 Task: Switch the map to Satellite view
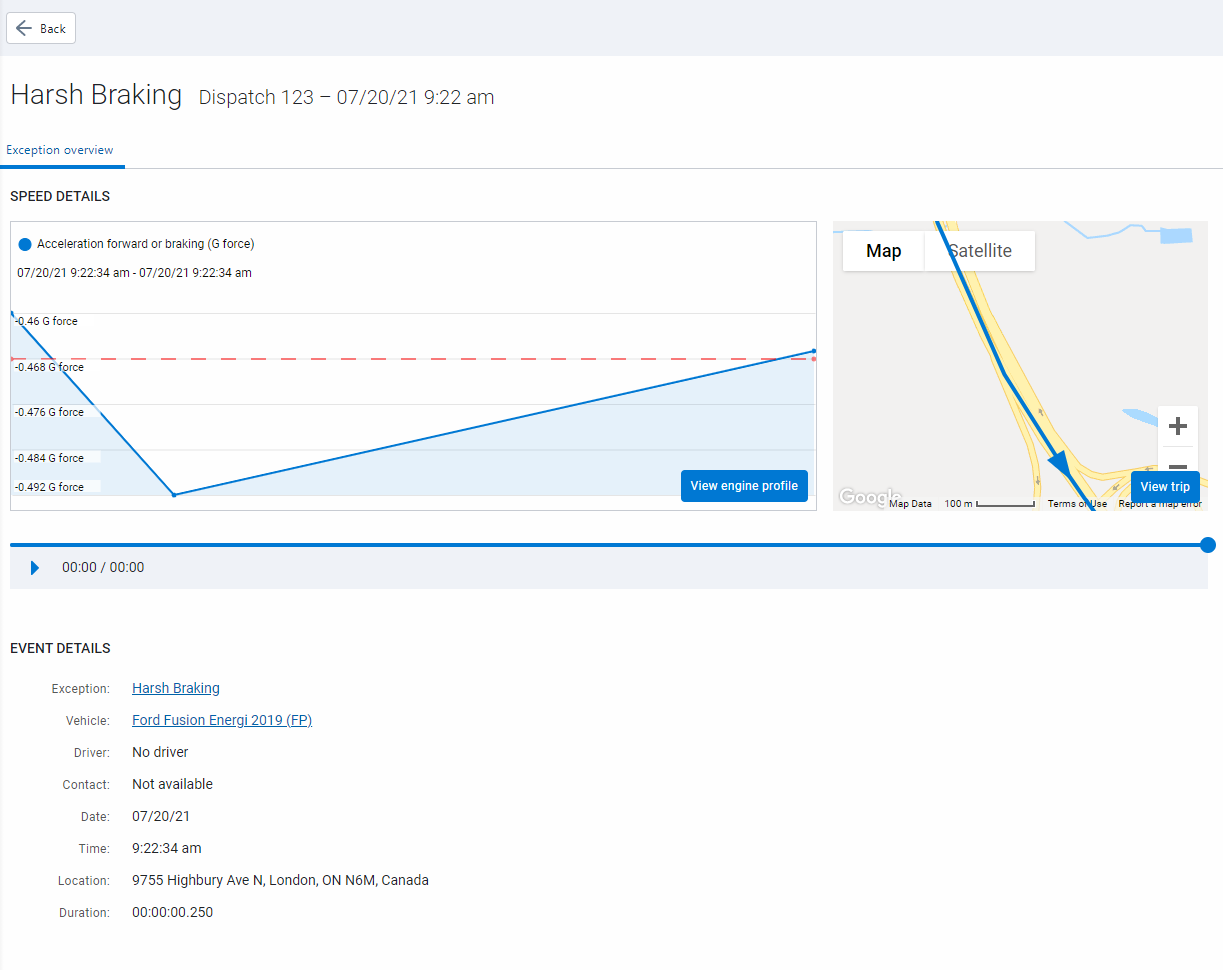(x=980, y=251)
